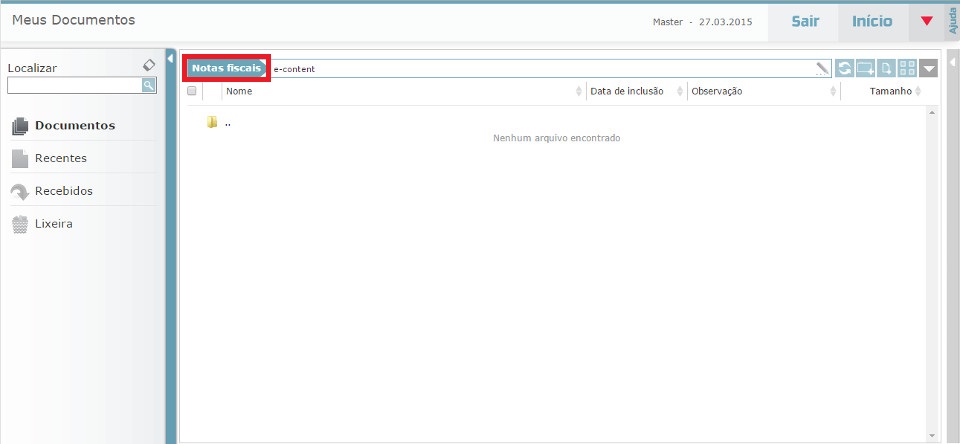The image size is (960, 444).
Task: Click the refresh folder icon
Action: (x=845, y=69)
